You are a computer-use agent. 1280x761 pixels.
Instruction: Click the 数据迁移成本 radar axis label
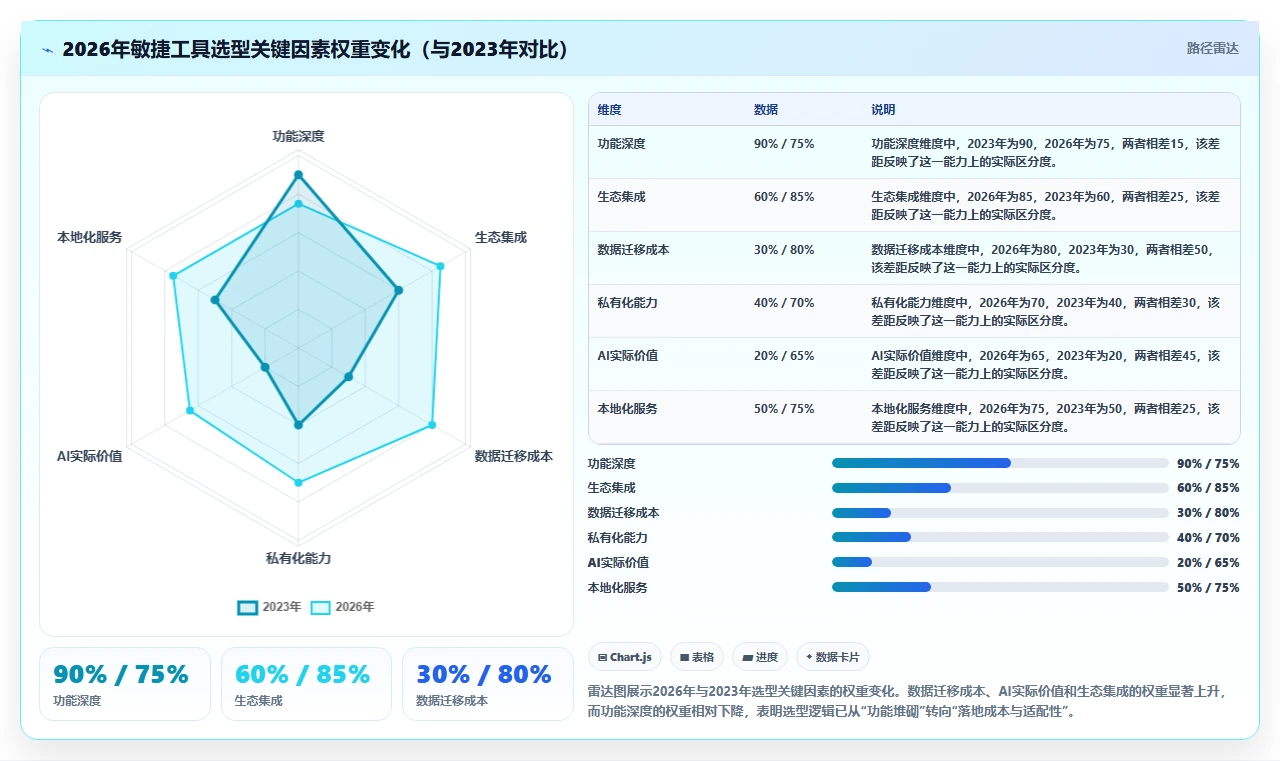click(513, 456)
